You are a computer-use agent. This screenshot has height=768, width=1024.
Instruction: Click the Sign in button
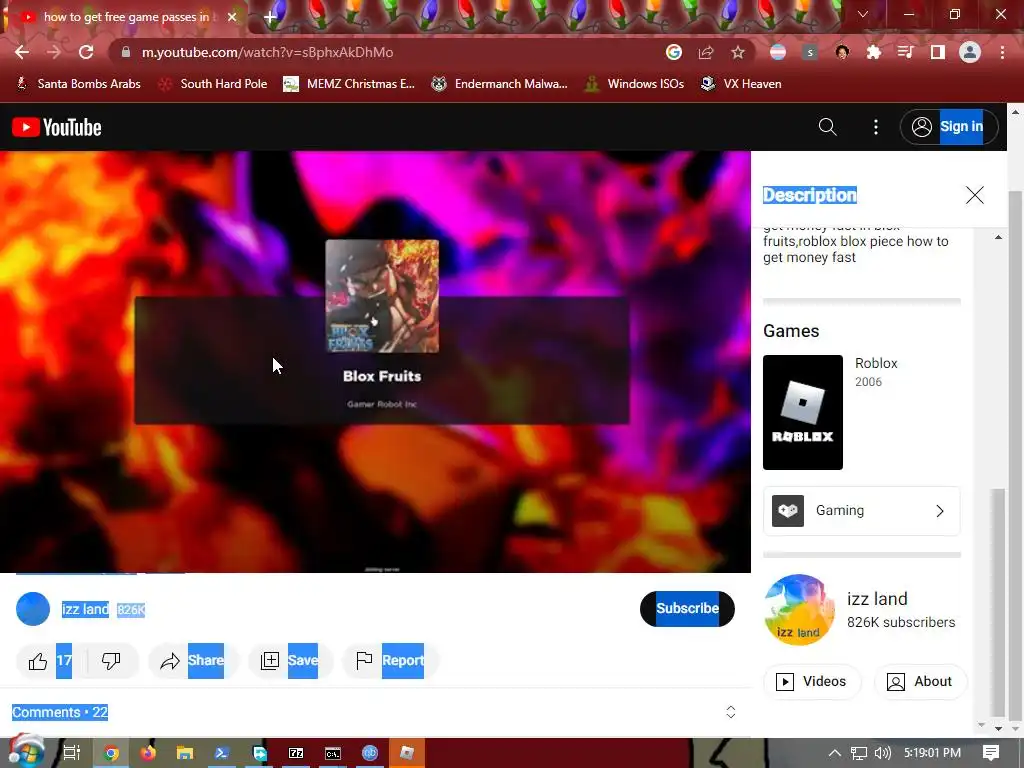tap(949, 127)
